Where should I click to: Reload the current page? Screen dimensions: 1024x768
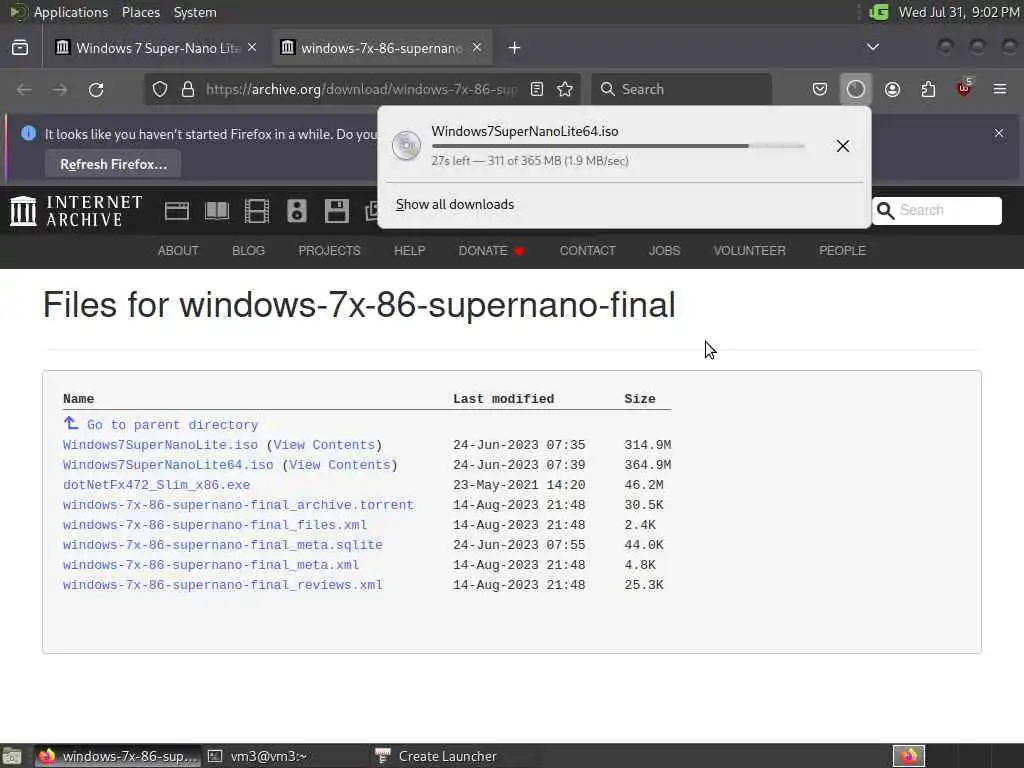[96, 89]
